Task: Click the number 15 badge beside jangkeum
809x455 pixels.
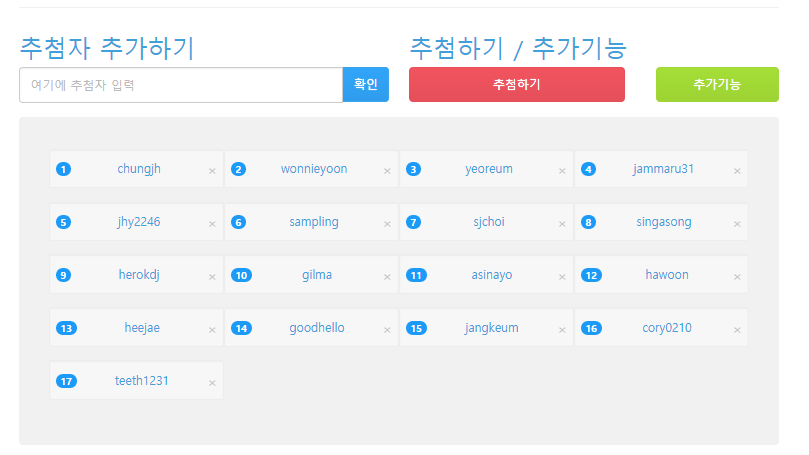Action: click(416, 328)
